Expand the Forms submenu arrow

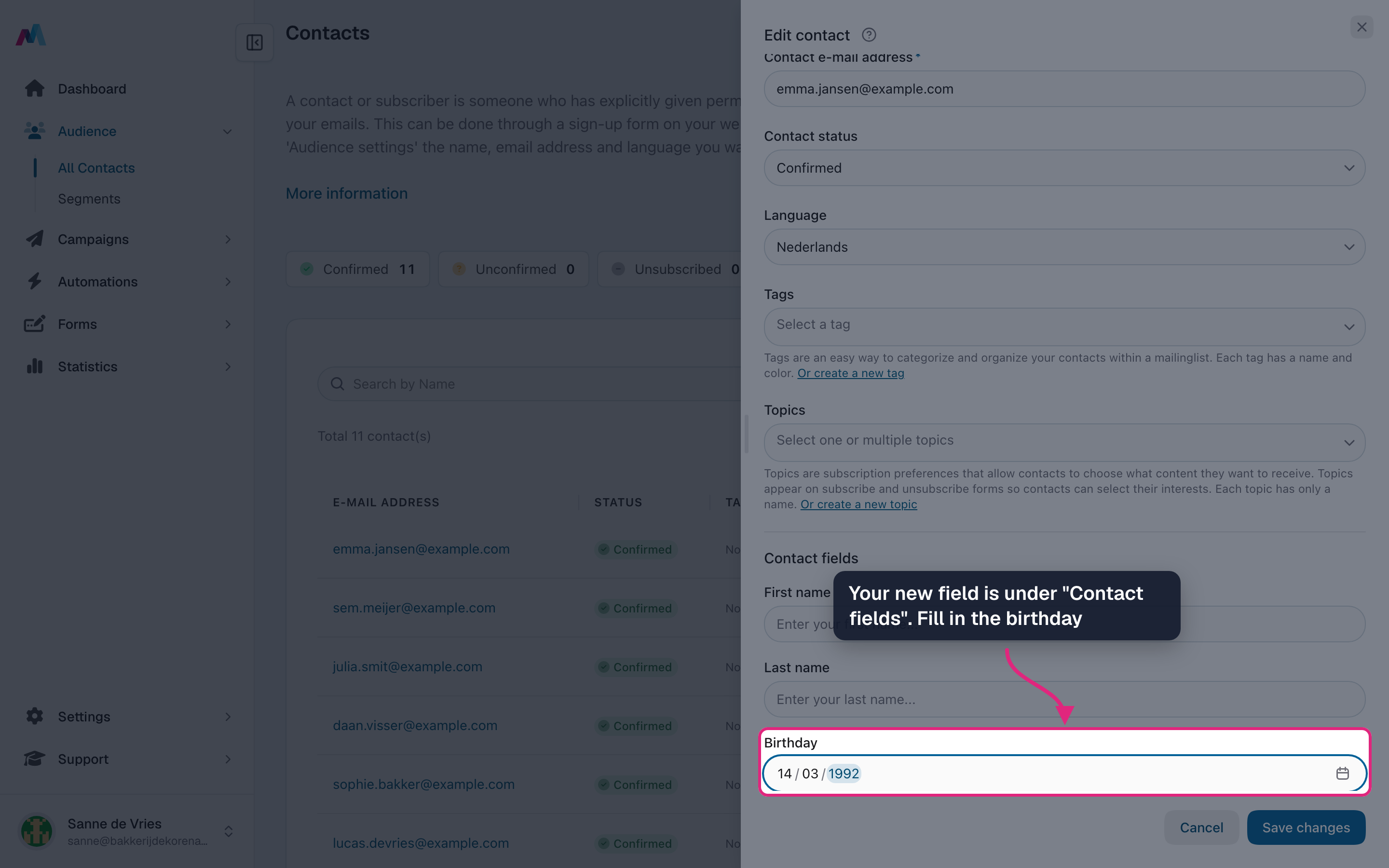click(228, 324)
